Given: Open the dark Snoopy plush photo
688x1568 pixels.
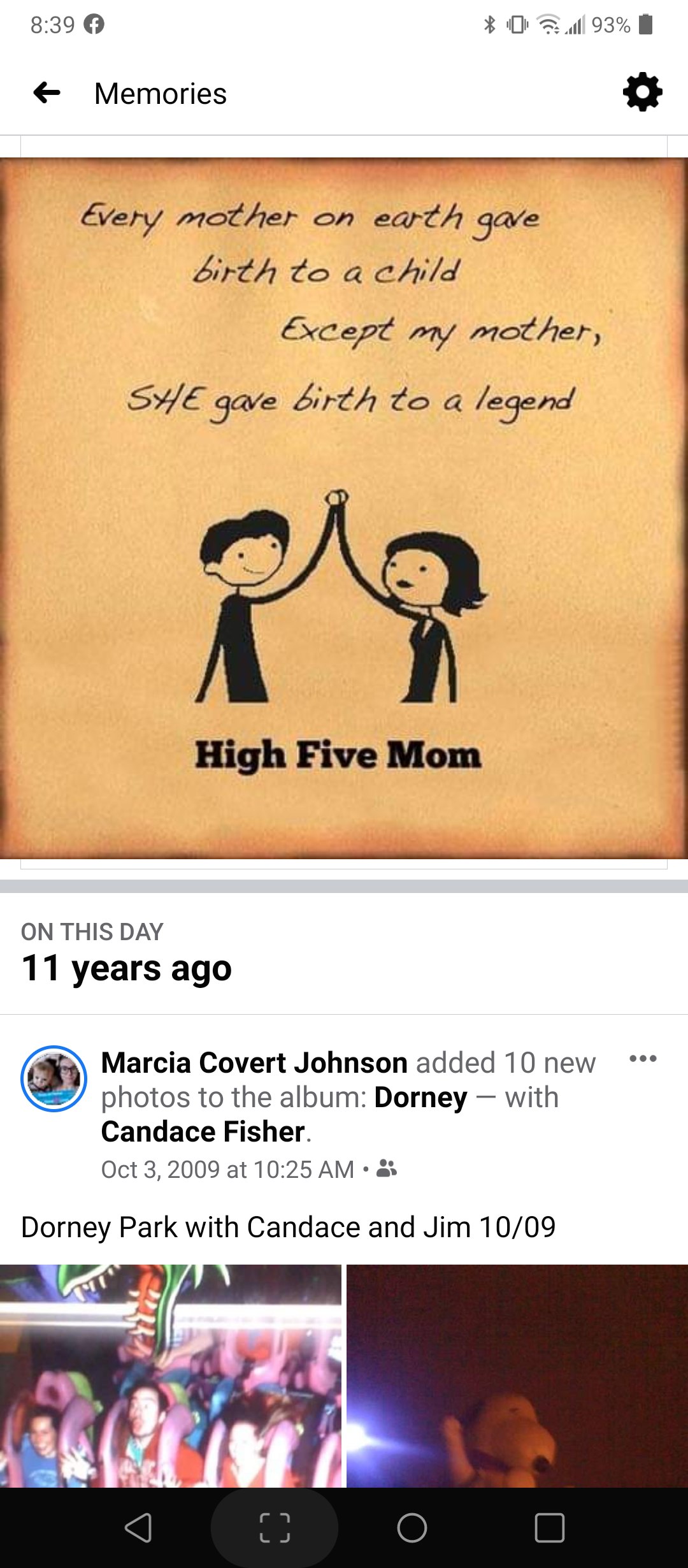Looking at the screenshot, I should [x=517, y=1376].
